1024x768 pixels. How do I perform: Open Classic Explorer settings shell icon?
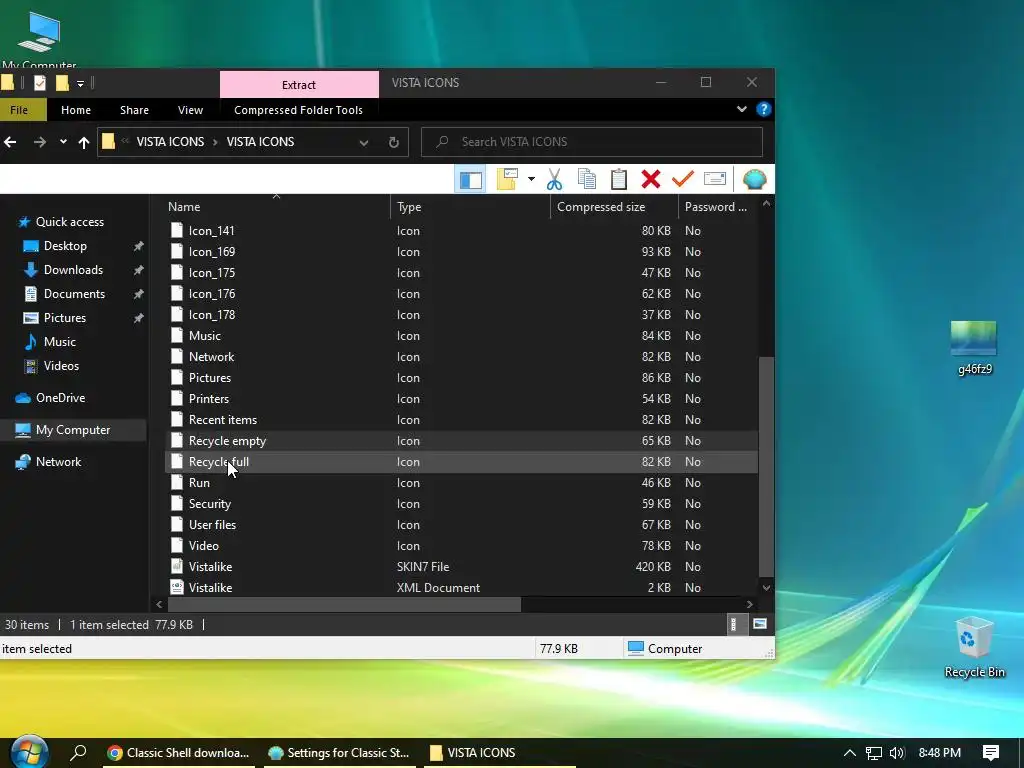pos(754,179)
